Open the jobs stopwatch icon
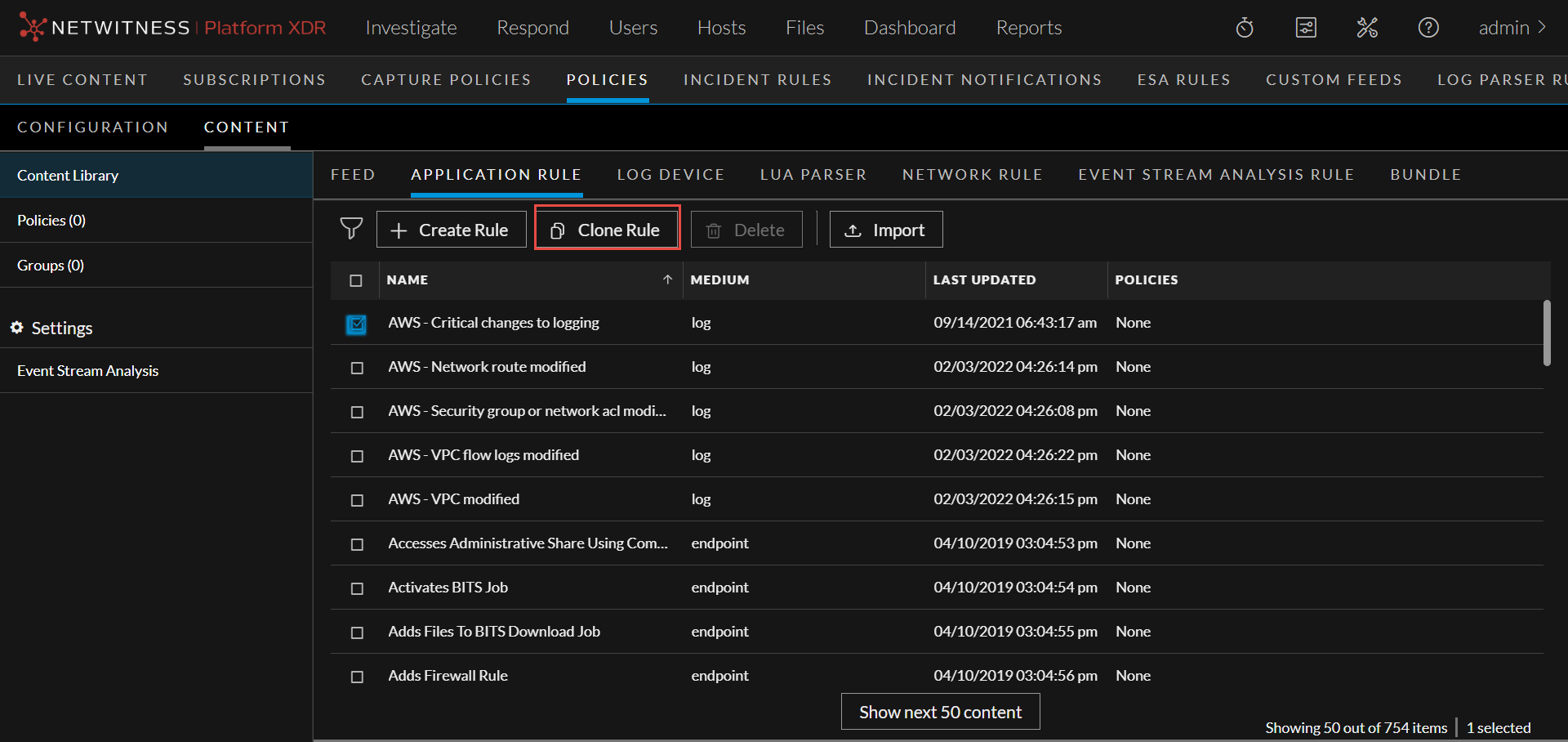This screenshot has height=742, width=1568. [x=1245, y=28]
